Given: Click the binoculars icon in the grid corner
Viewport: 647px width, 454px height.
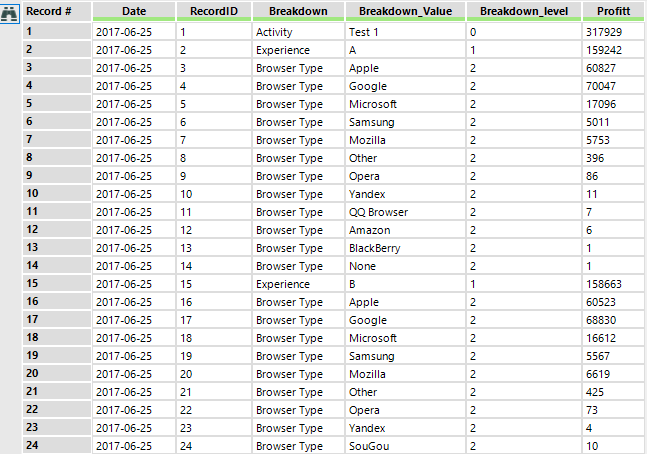Looking at the screenshot, I should (11, 11).
